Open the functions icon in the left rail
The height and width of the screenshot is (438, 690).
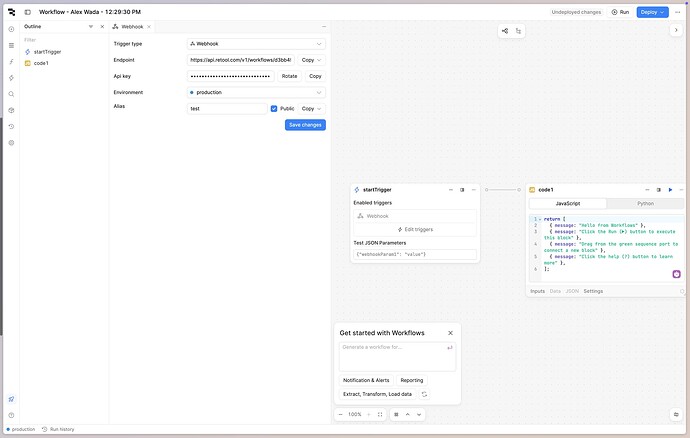11,62
